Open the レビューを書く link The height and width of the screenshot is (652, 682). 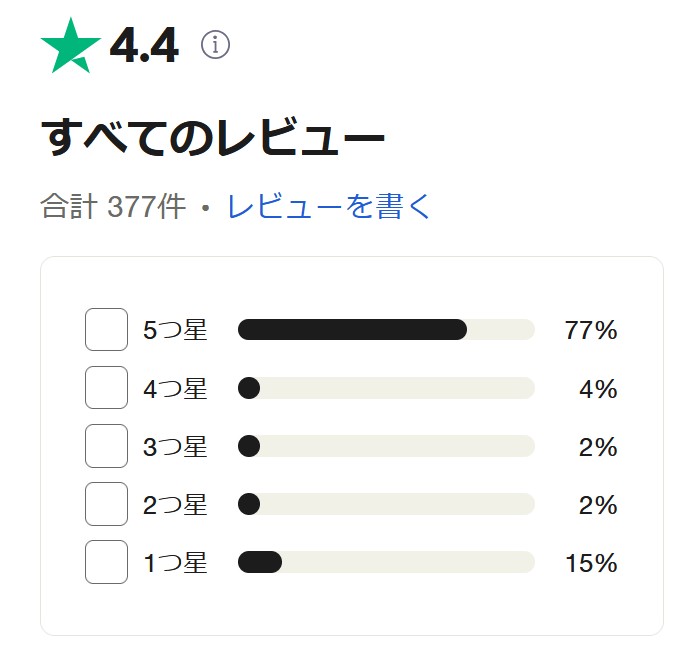coord(329,206)
